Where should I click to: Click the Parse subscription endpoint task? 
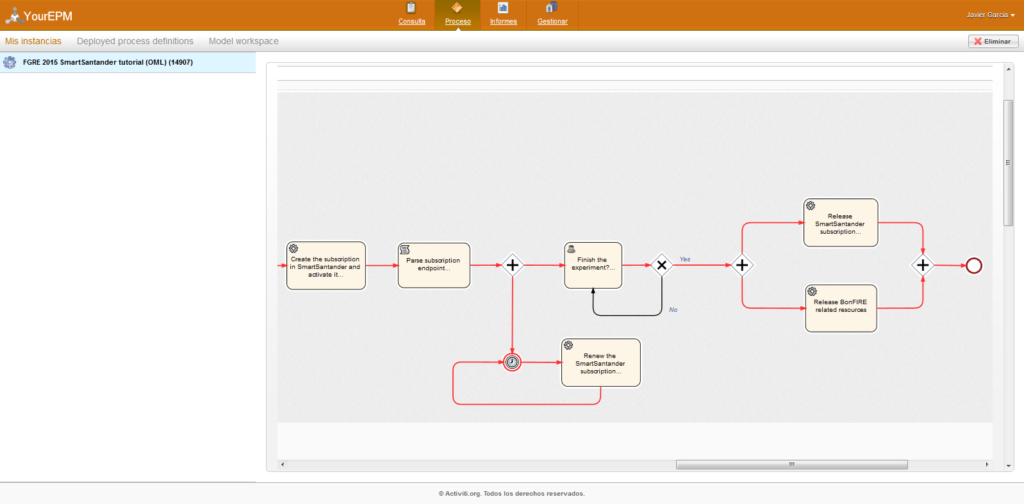pyautogui.click(x=434, y=266)
